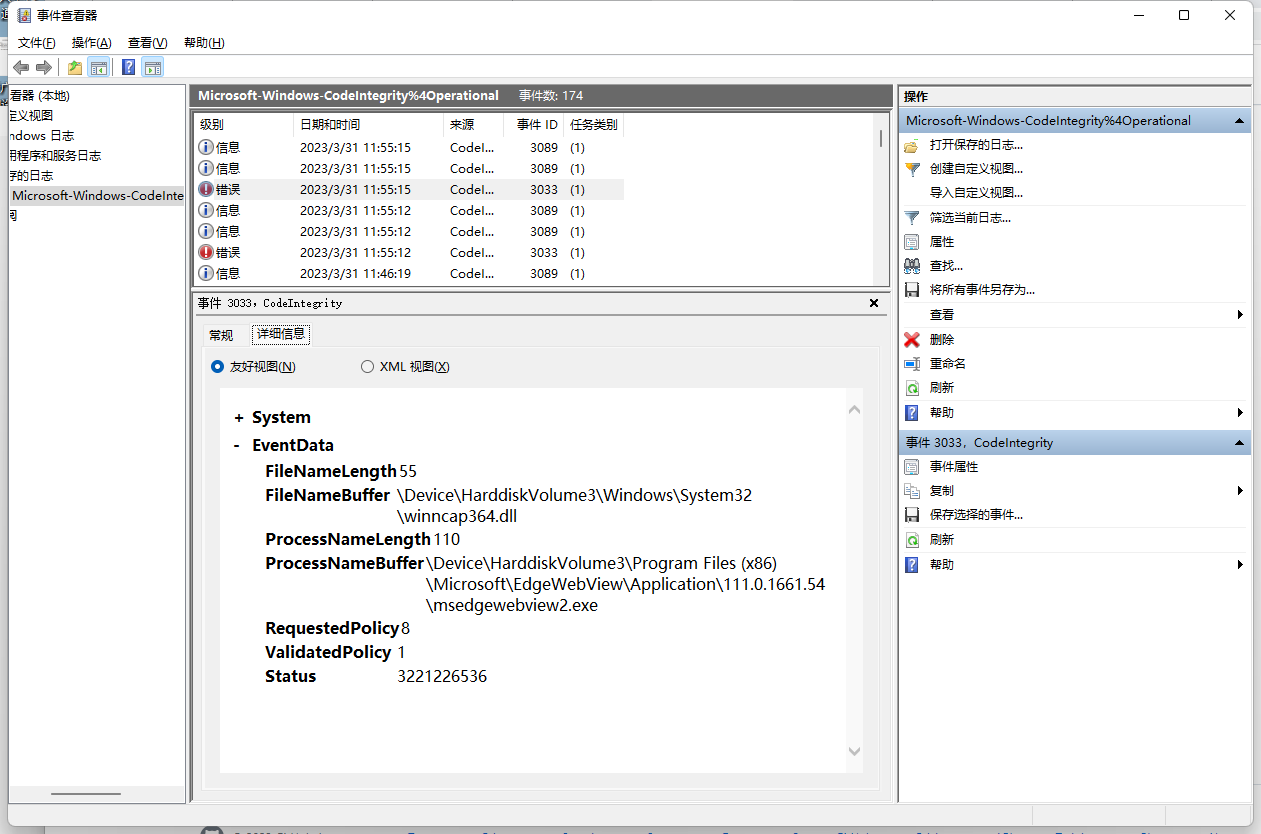Image resolution: width=1261 pixels, height=834 pixels.
Task: Click the 事件属性 action
Action: coord(954,466)
